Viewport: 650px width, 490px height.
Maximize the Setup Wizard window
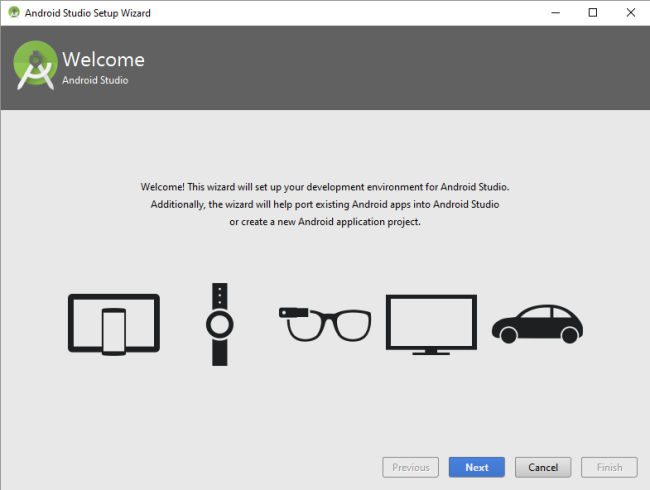click(593, 12)
